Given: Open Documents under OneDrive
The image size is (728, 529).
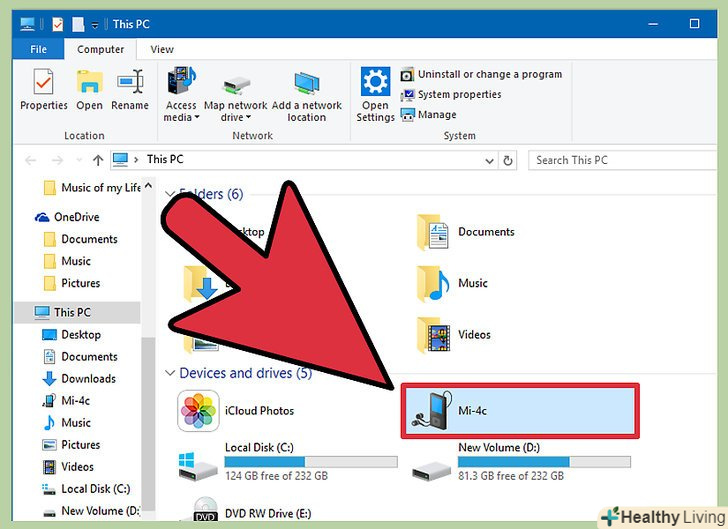Looking at the screenshot, I should [x=80, y=239].
